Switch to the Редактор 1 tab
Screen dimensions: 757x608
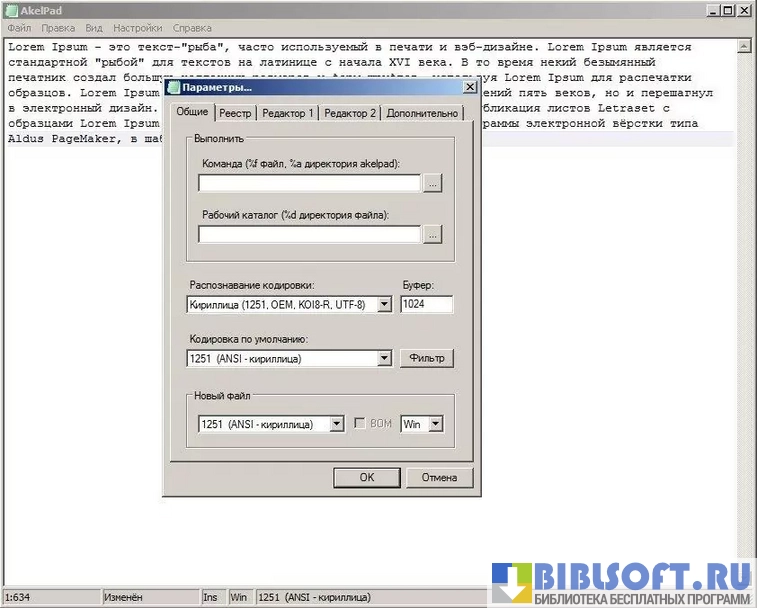[288, 113]
